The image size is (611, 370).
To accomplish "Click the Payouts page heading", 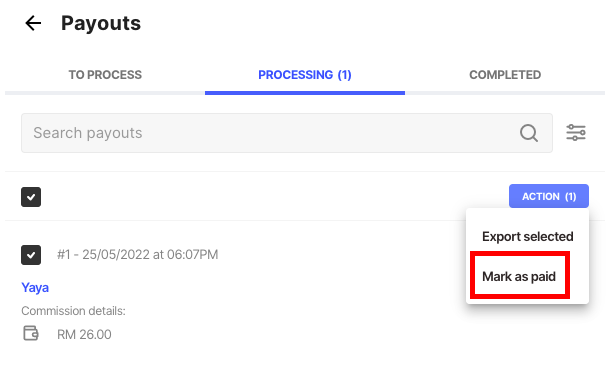I will (101, 23).
